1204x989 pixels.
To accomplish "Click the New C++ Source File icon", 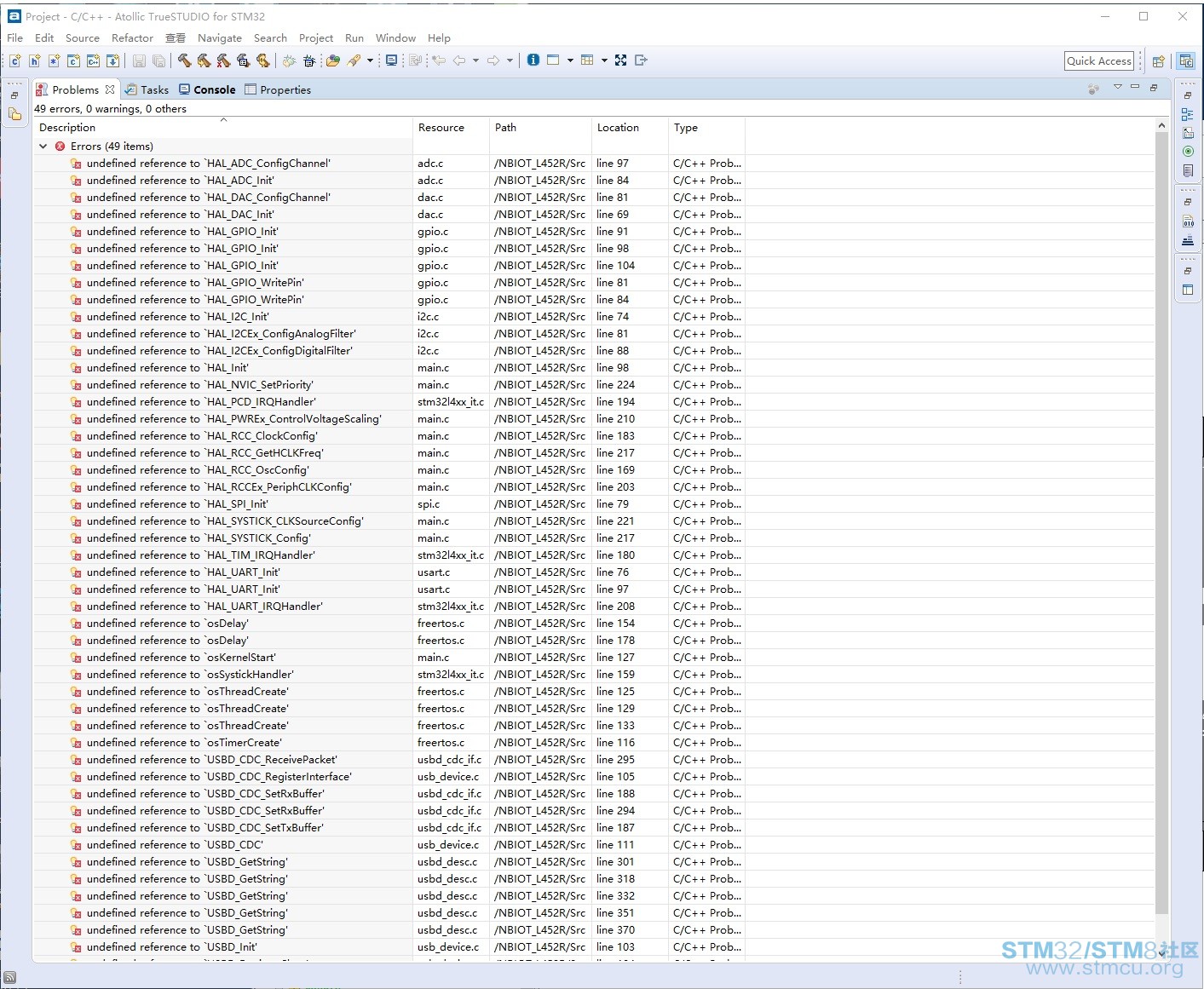I will tap(94, 60).
